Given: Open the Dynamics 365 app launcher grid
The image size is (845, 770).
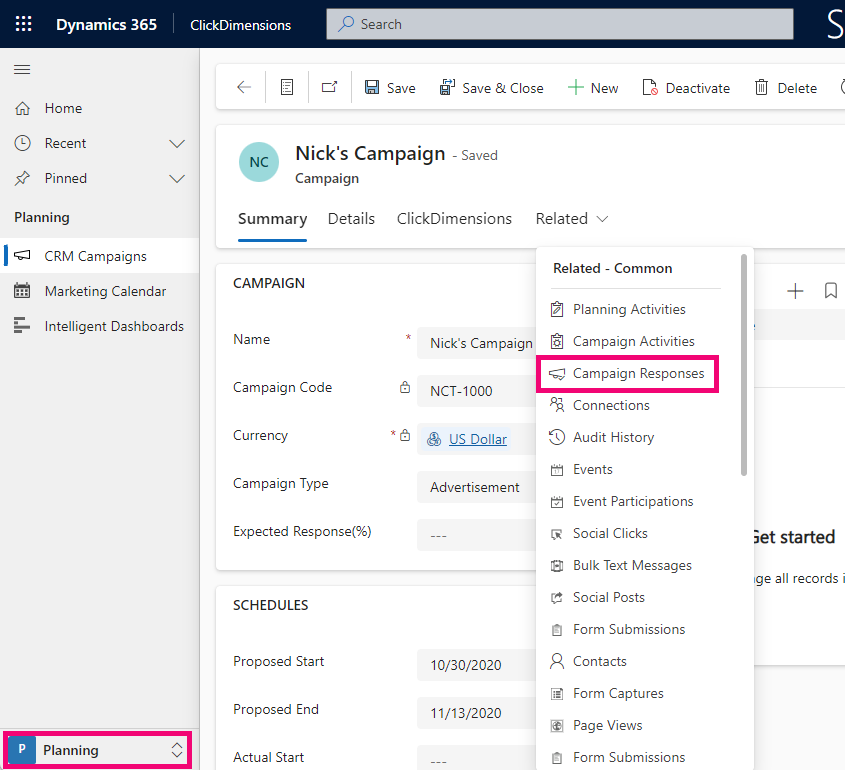Looking at the screenshot, I should click(x=23, y=24).
